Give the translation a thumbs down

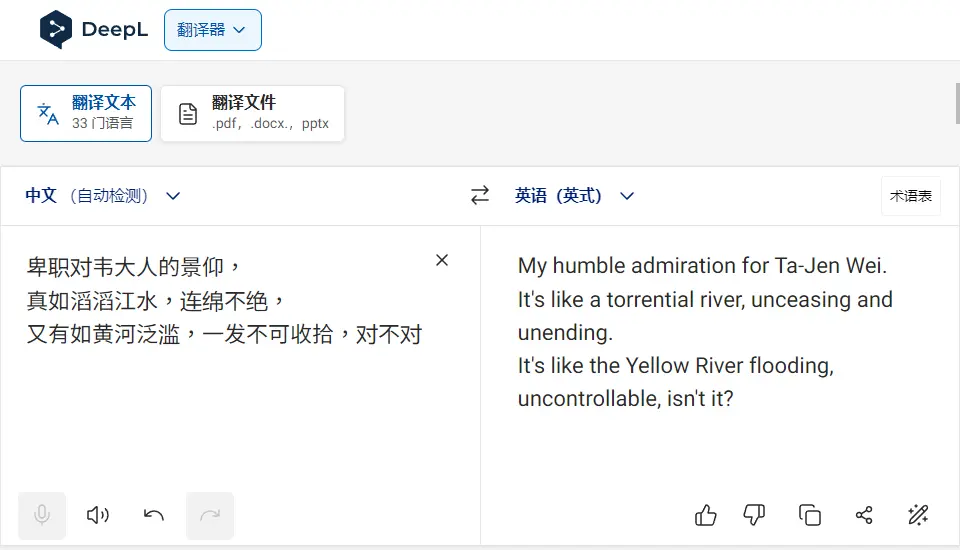pos(754,515)
